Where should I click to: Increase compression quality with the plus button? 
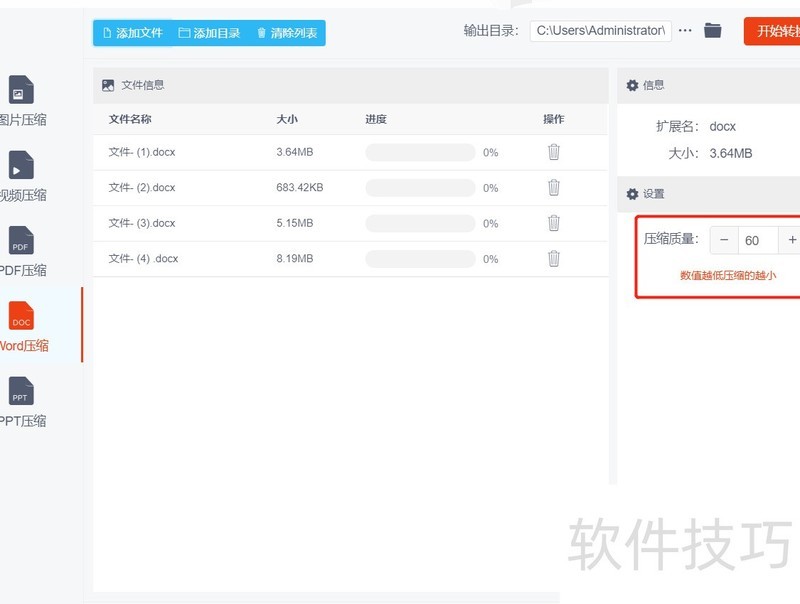click(792, 240)
